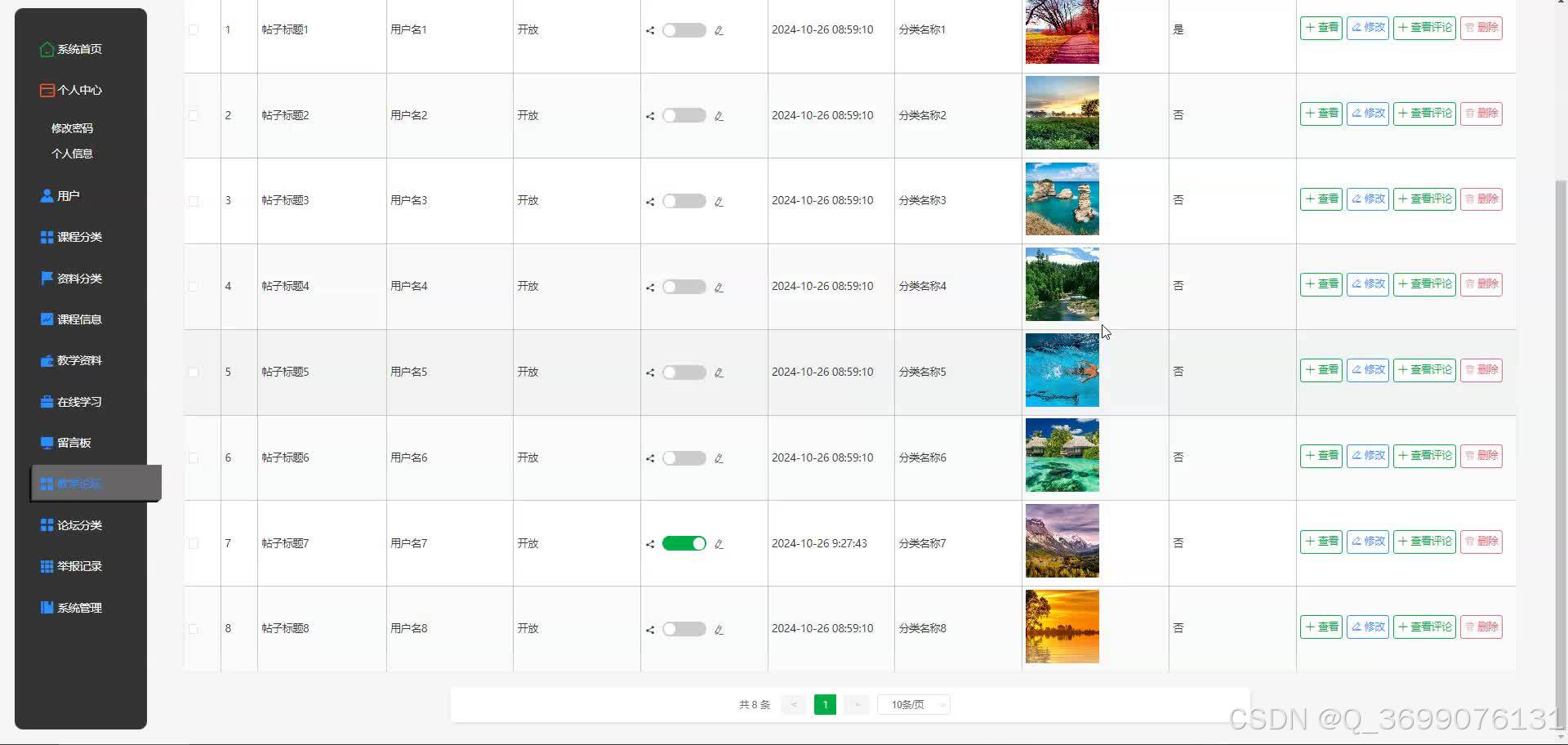Tick the checkbox for row 1
Viewport: 1568px width, 745px height.
(x=194, y=29)
